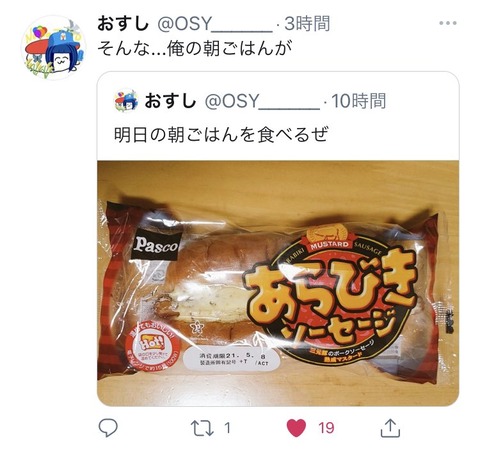The width and height of the screenshot is (480, 451).
Task: Open the reply speech bubble icon
Action: (x=108, y=428)
